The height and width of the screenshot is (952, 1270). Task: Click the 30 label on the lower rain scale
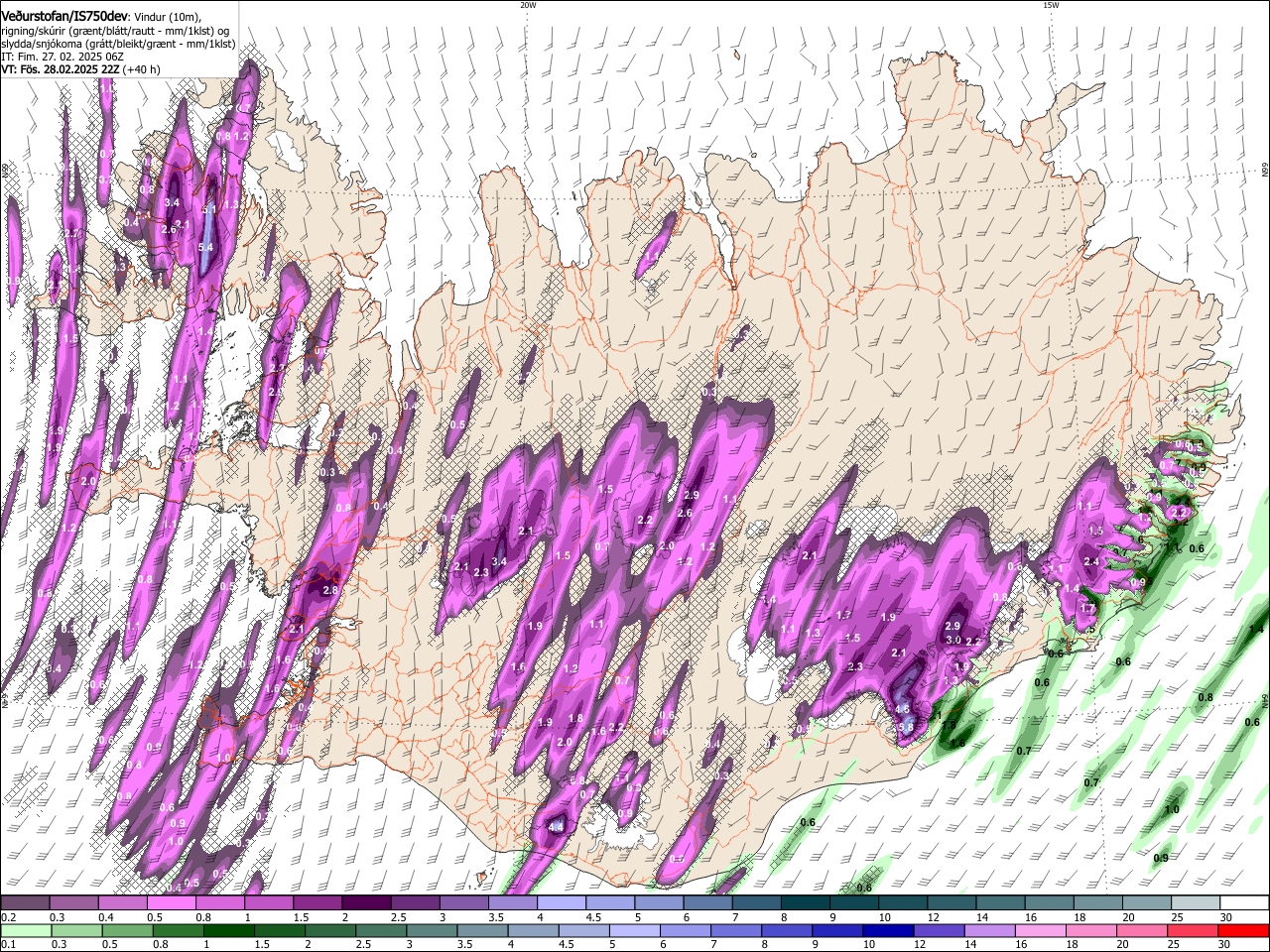point(1225,944)
